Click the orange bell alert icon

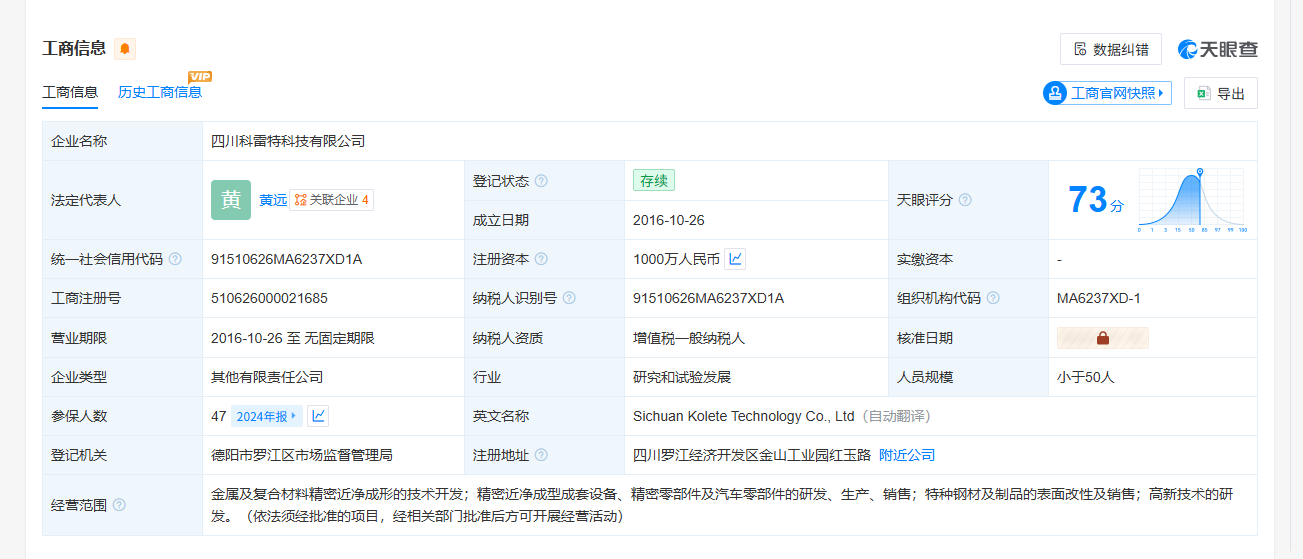point(125,49)
